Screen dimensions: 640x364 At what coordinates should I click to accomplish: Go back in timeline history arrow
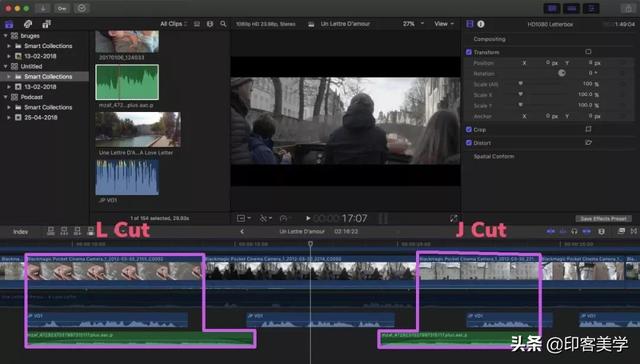[x=242, y=231]
